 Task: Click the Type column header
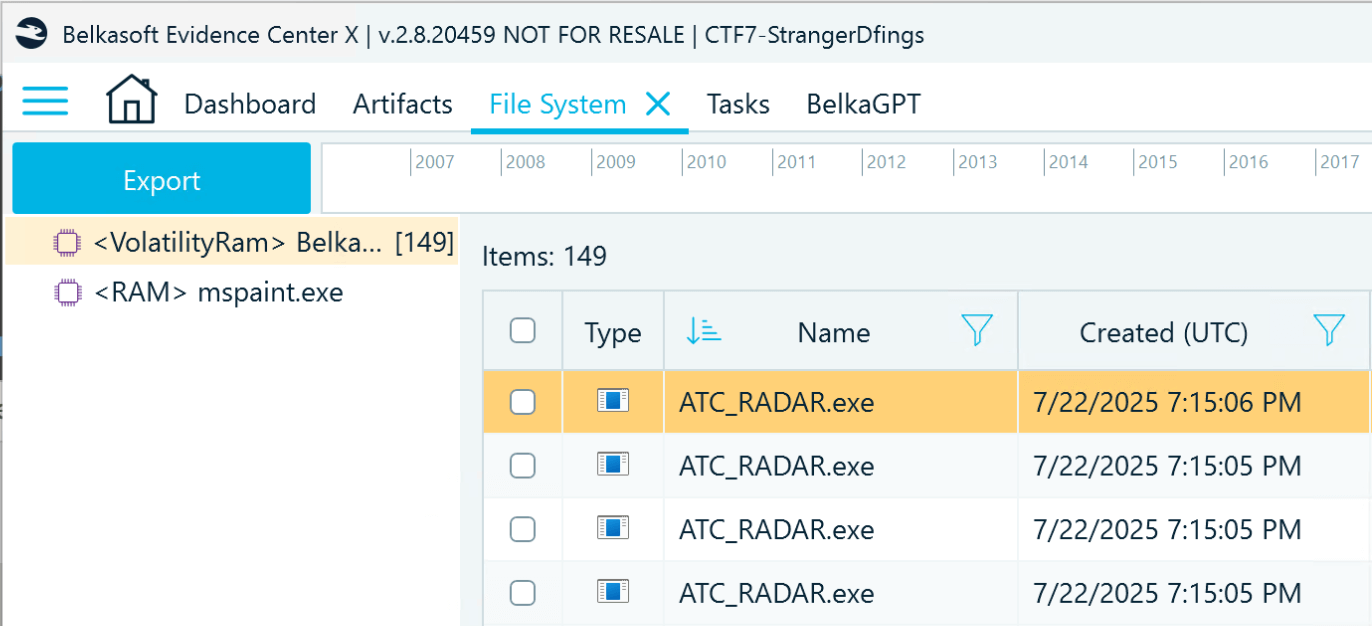[613, 332]
